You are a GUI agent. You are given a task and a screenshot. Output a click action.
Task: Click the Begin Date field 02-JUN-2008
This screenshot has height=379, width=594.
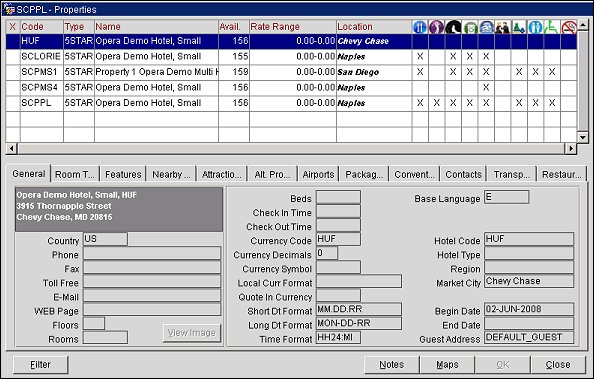529,309
